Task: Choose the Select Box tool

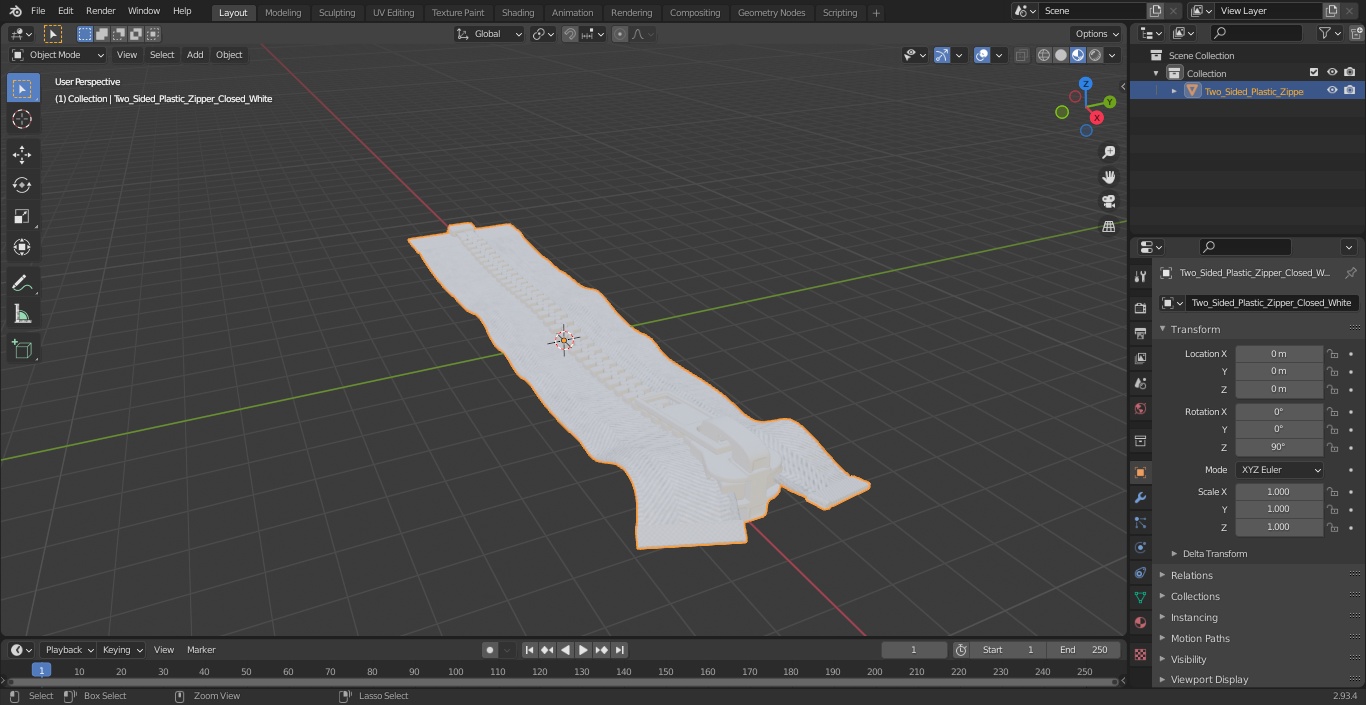Action: [x=22, y=88]
